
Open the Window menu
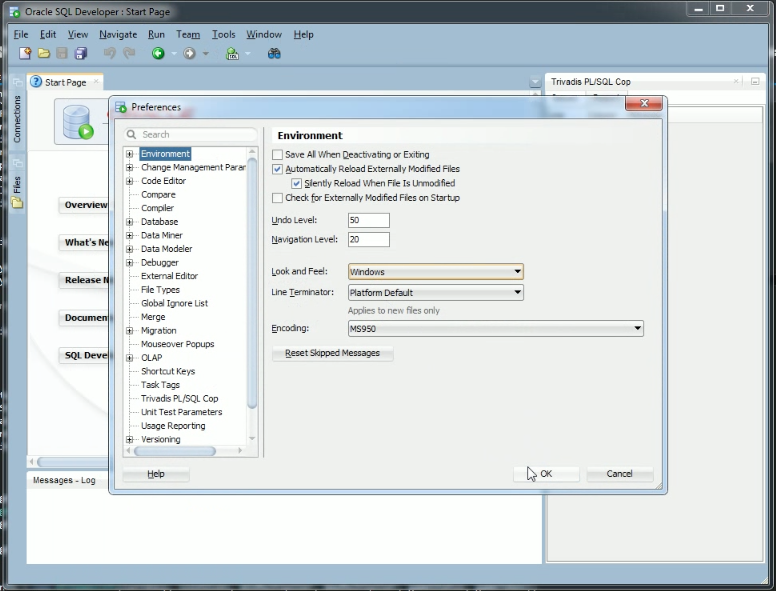pyautogui.click(x=264, y=34)
